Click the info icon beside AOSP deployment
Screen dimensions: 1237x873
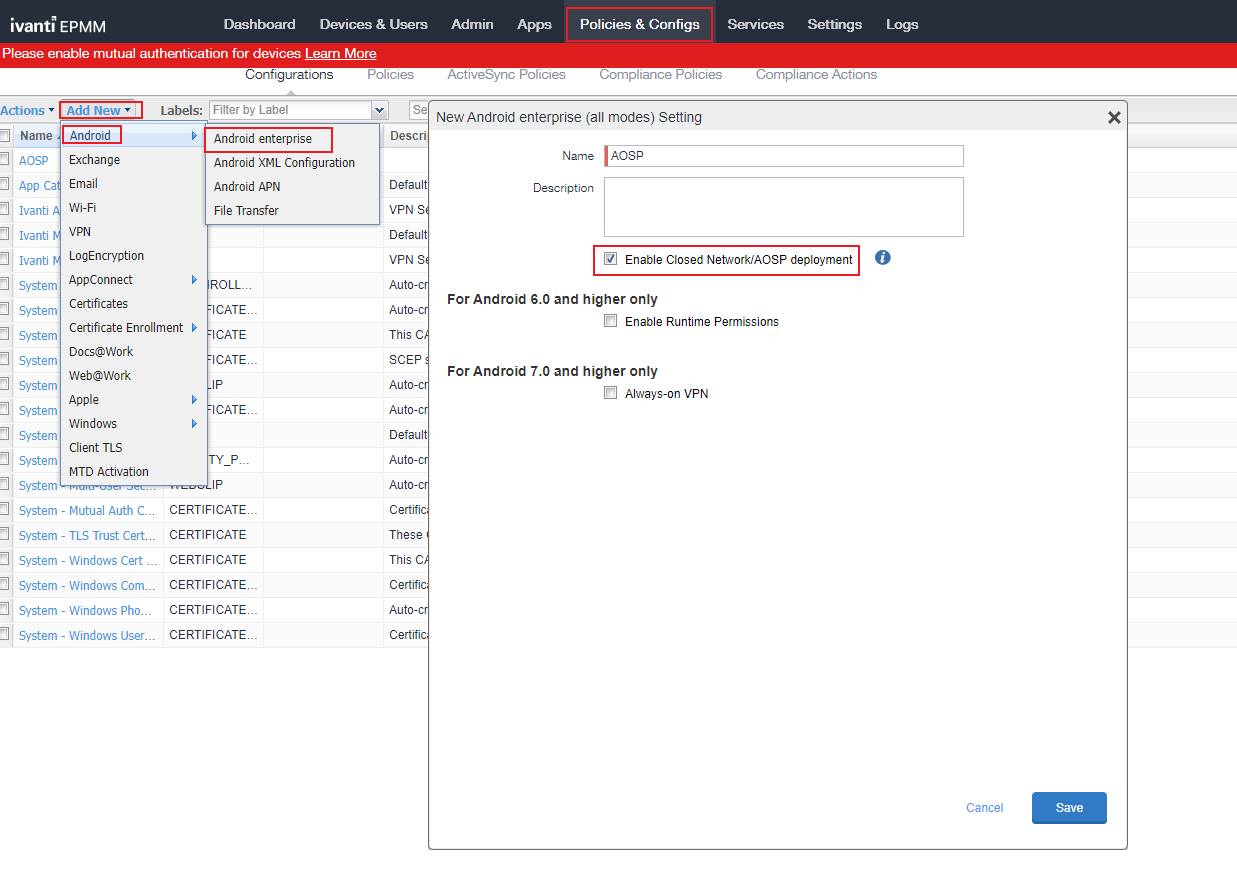coord(882,258)
